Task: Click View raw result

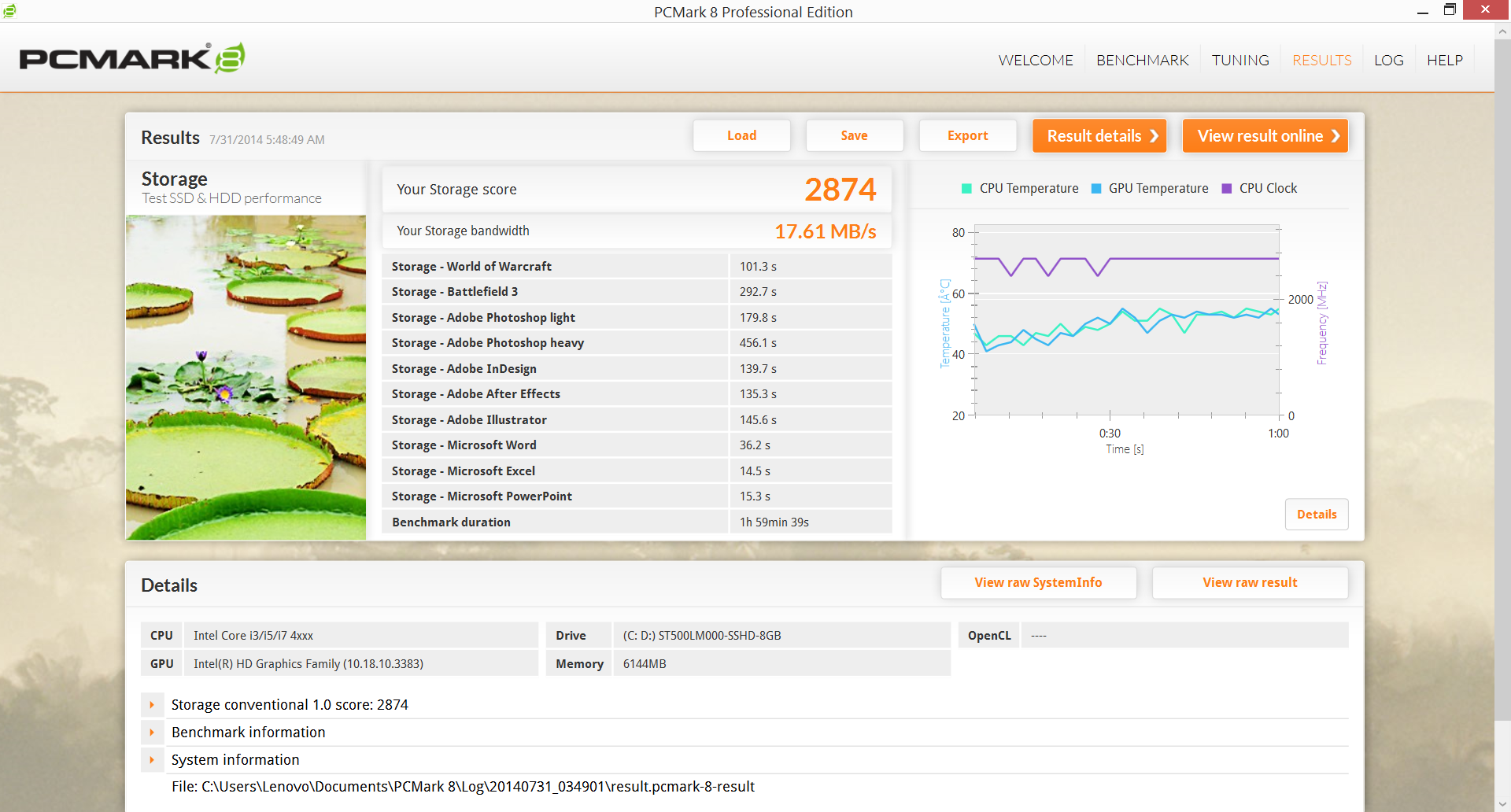Action: 1250,582
